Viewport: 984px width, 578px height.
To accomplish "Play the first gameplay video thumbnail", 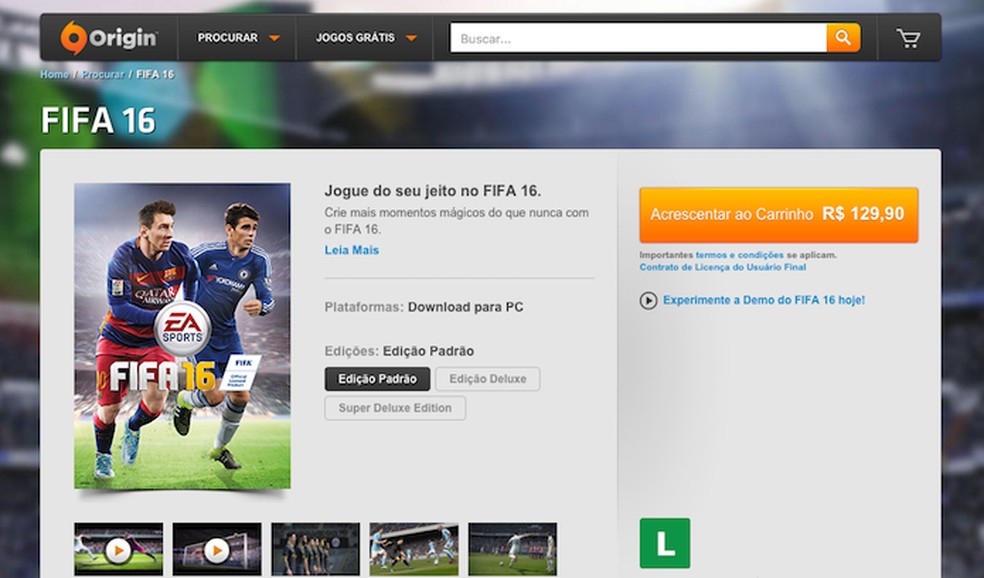I will tap(117, 549).
